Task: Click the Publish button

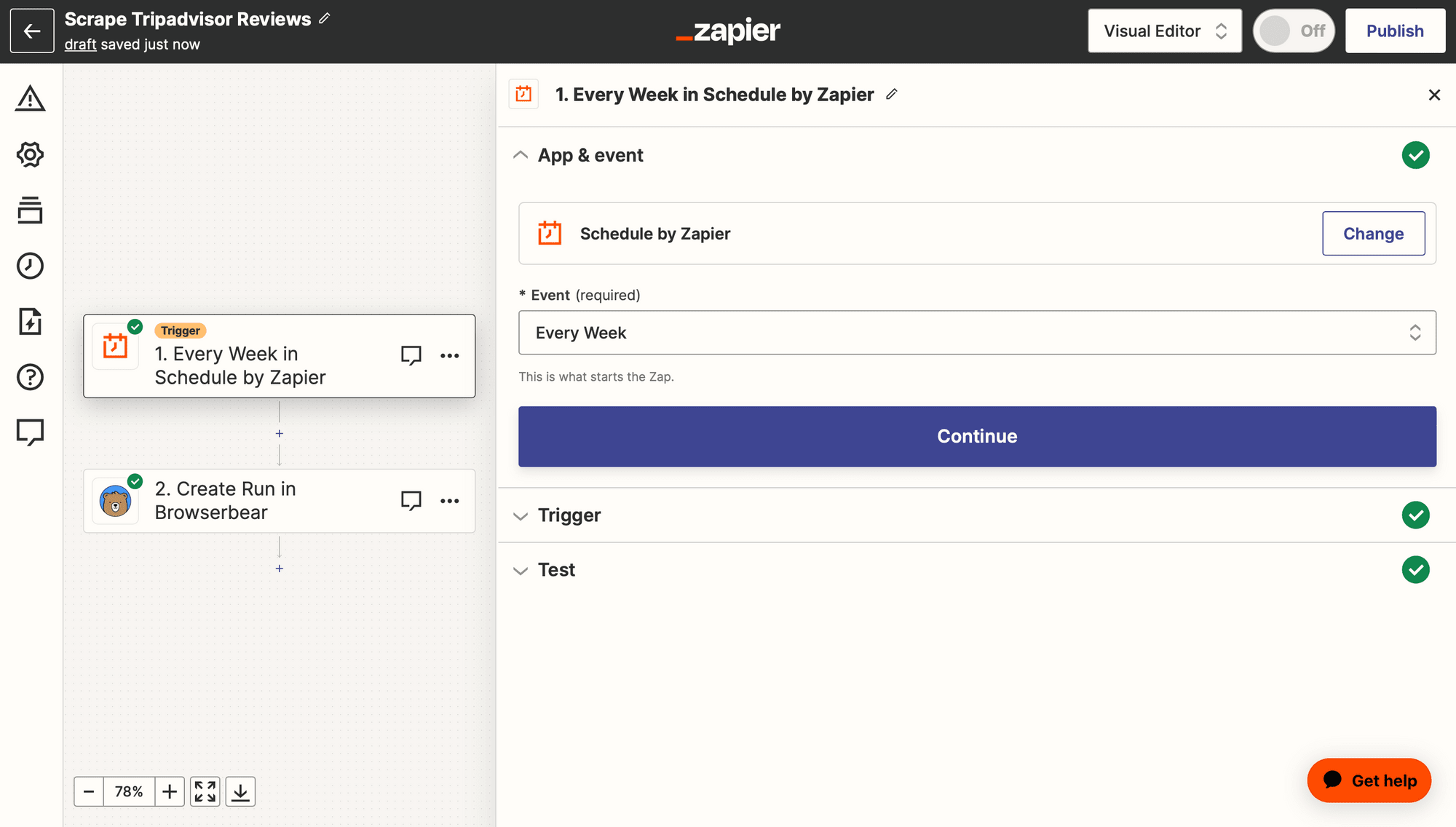Action: click(1395, 31)
